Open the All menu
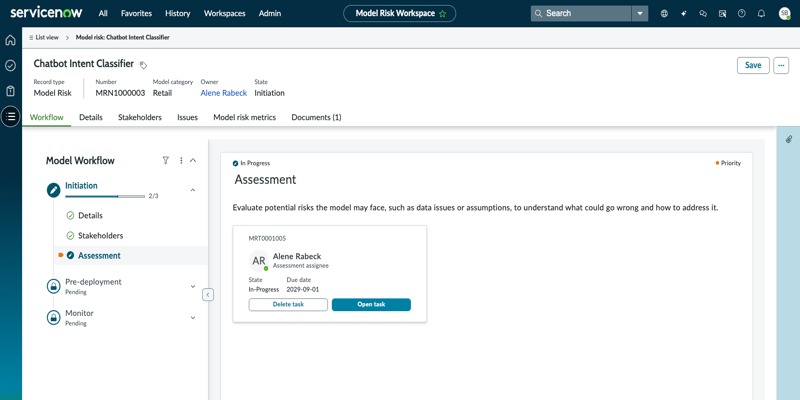 click(x=103, y=14)
